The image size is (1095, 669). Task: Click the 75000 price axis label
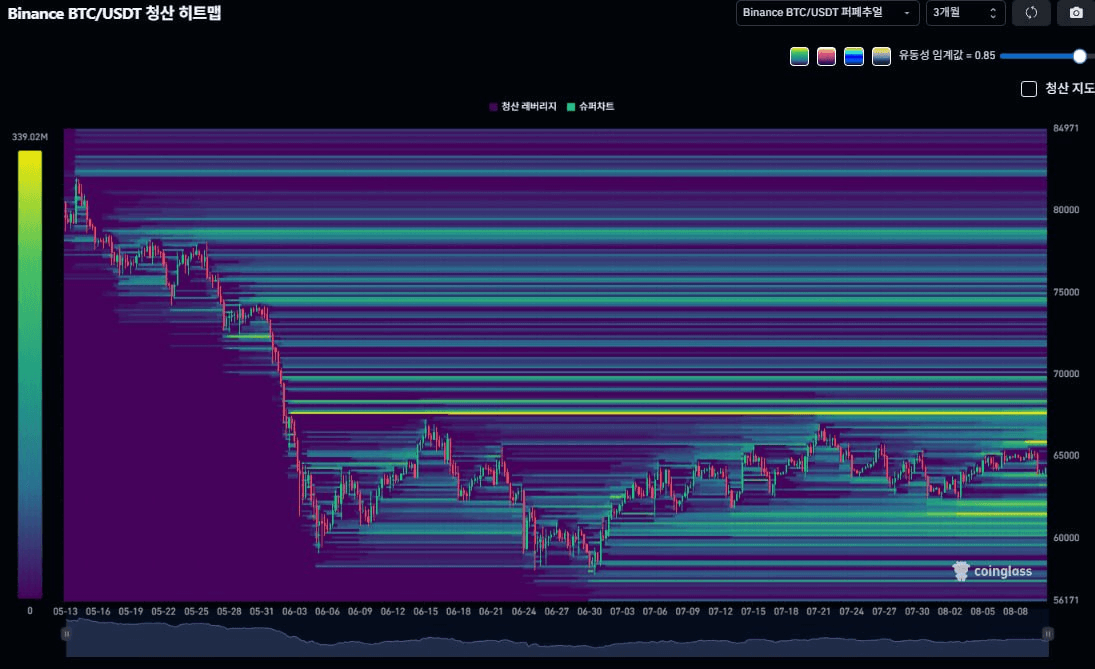1066,292
